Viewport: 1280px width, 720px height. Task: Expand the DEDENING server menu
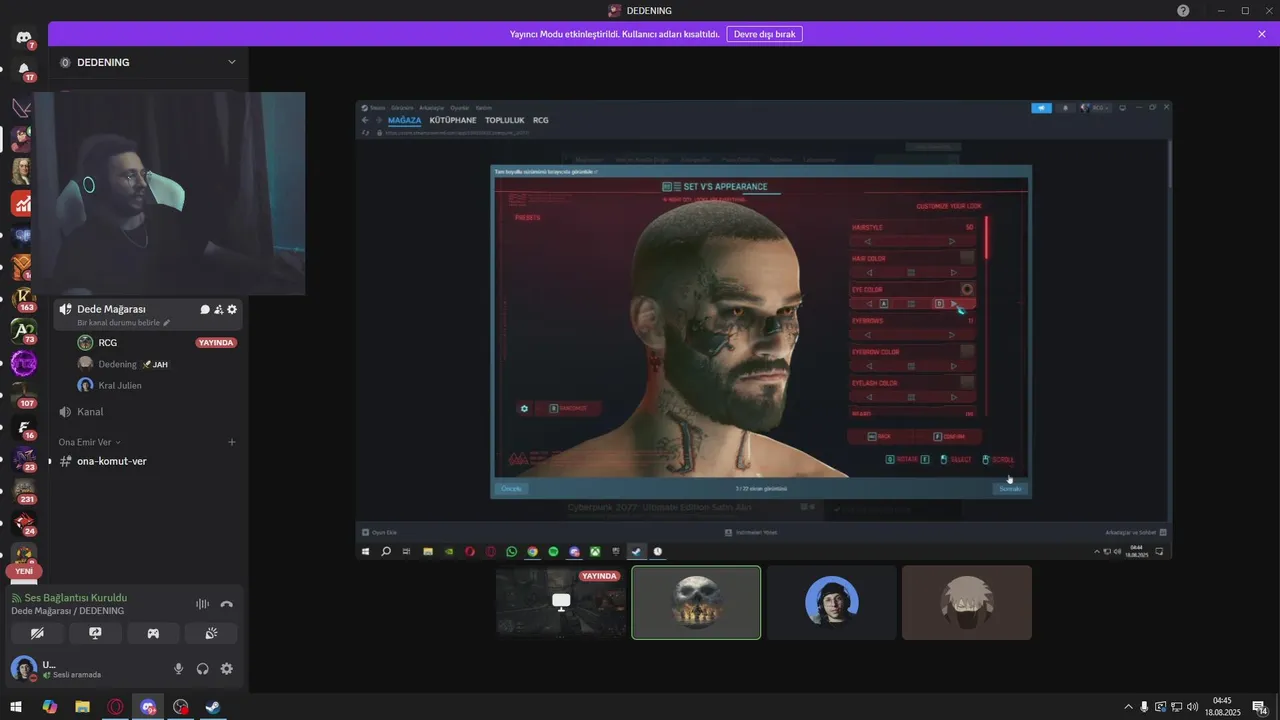click(x=232, y=62)
